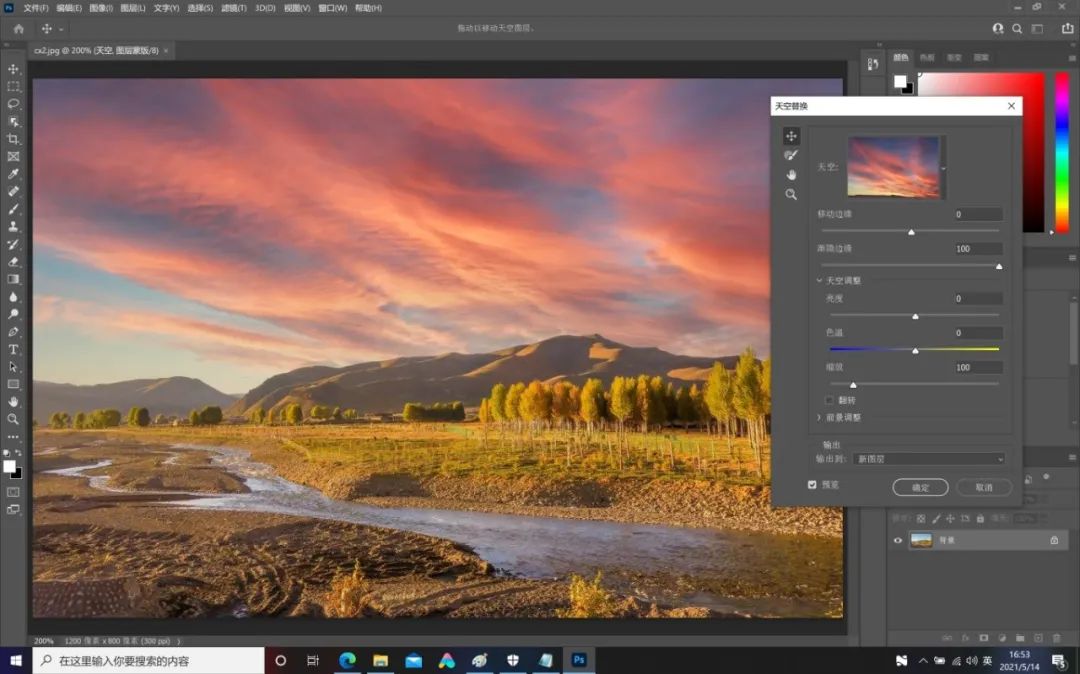Screen dimensions: 1080x674
Task: Select the Zoom tool in the toolbar
Action: [x=13, y=419]
